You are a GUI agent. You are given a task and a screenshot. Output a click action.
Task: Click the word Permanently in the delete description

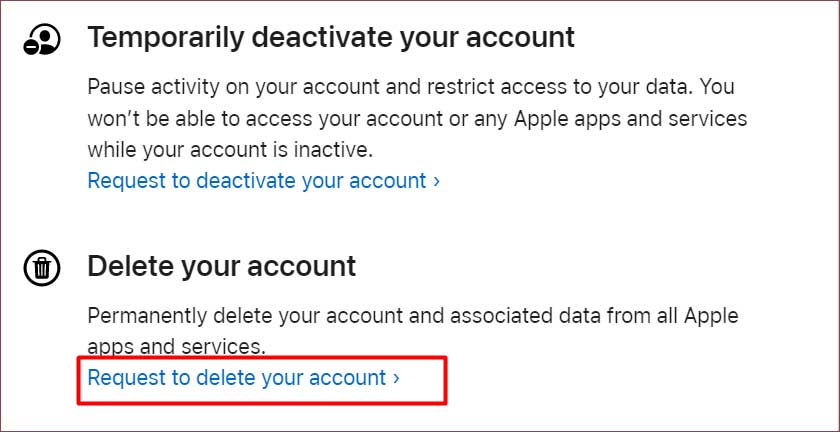(147, 316)
